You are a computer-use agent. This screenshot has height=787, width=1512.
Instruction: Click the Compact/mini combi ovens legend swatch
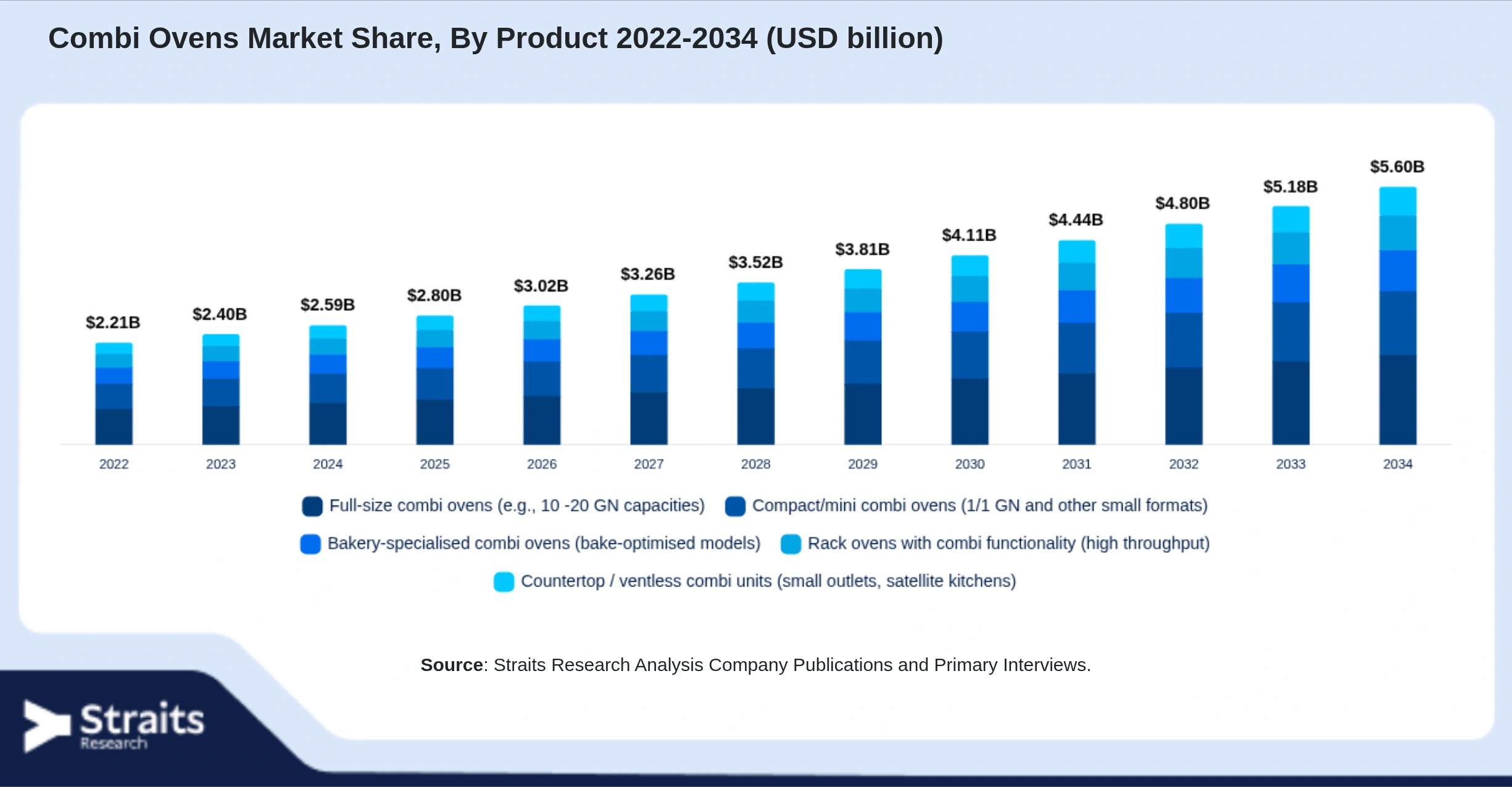click(735, 506)
